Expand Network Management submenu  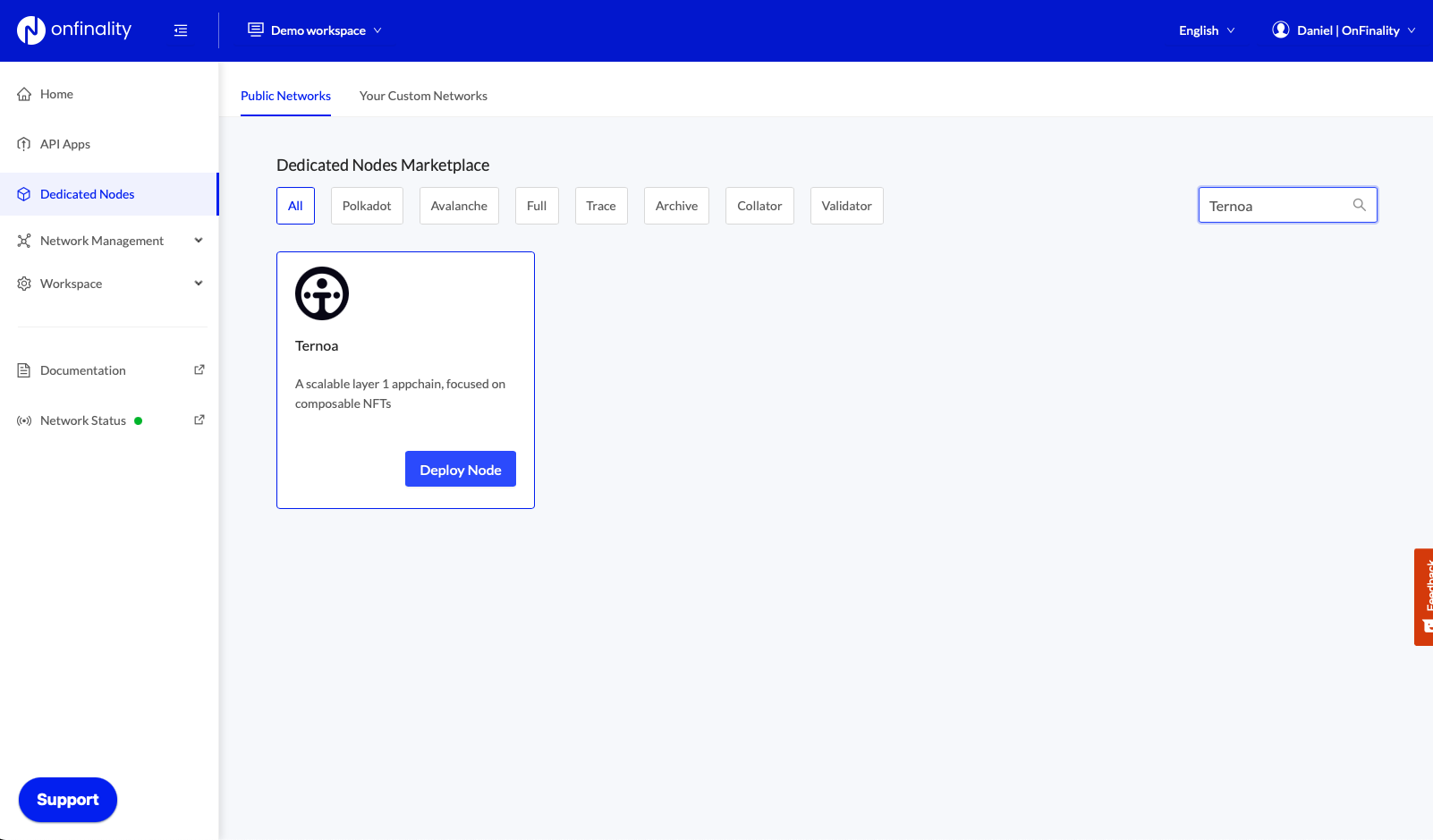[199, 241]
